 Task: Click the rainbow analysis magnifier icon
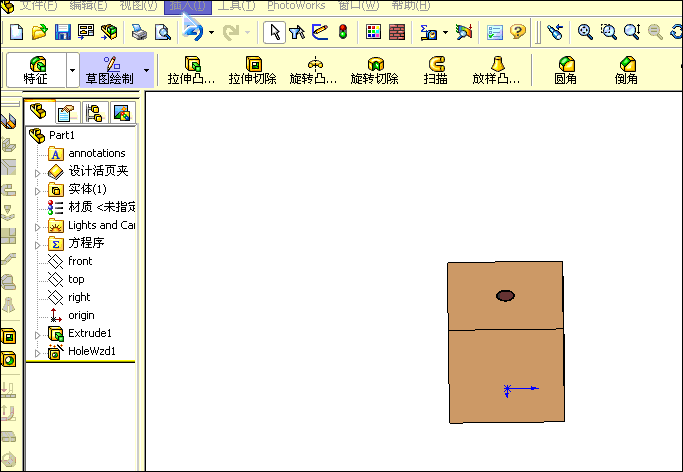pyautogui.click(x=464, y=32)
